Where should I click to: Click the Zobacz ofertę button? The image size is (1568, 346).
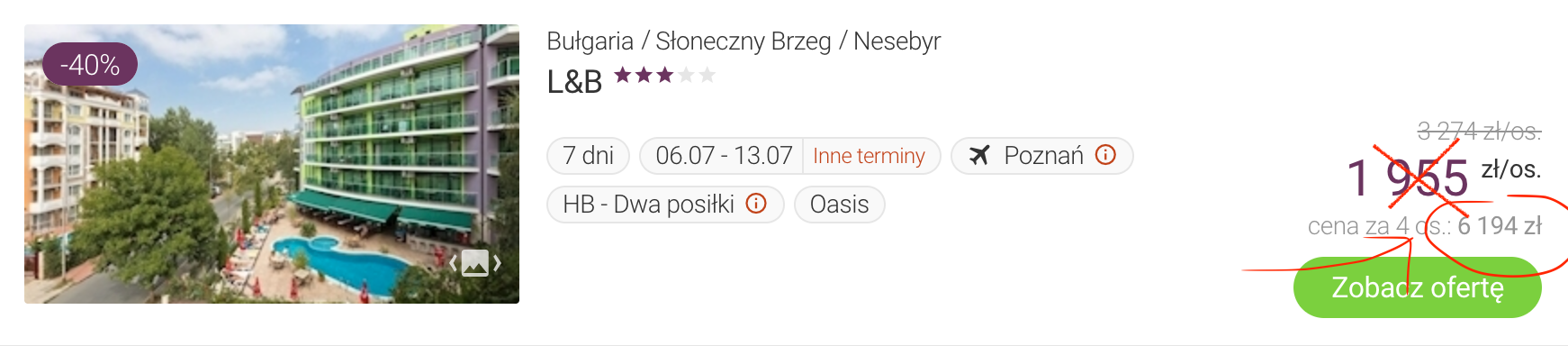pyautogui.click(x=1417, y=287)
